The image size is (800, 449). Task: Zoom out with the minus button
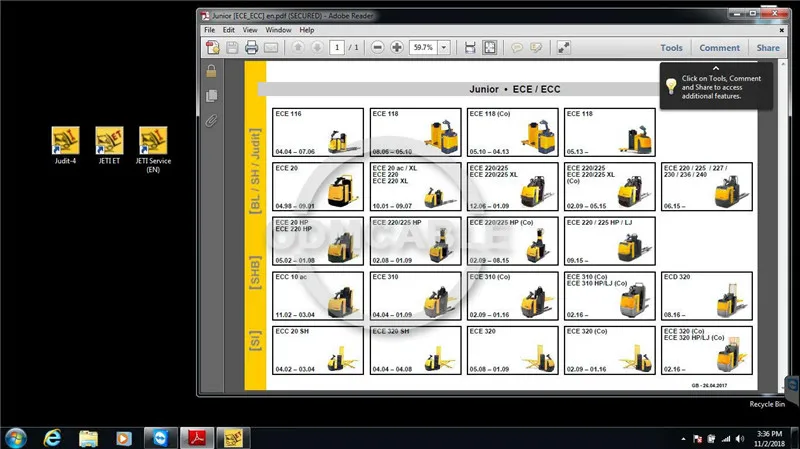(x=377, y=47)
